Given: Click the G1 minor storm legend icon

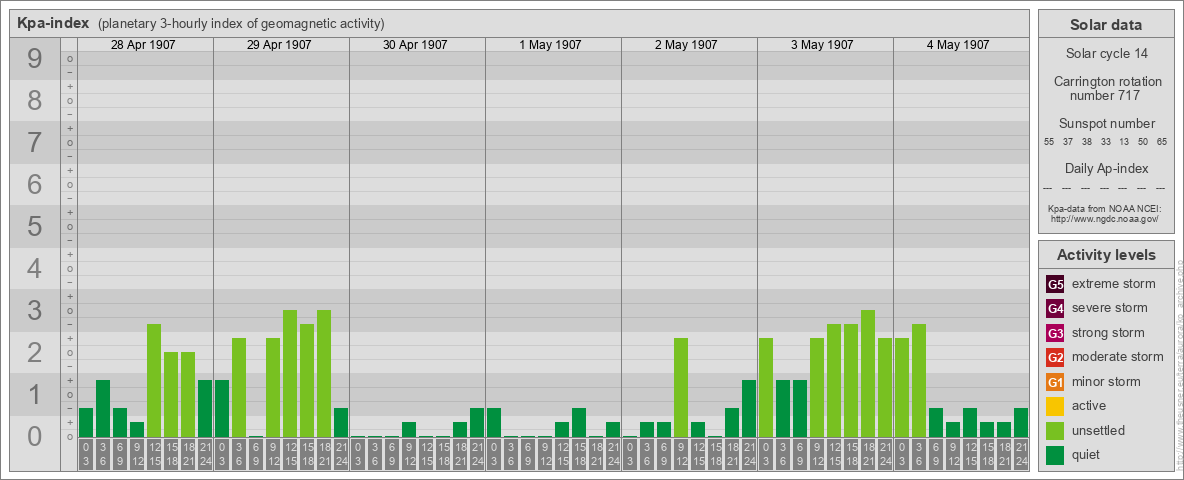Looking at the screenshot, I should click(x=1055, y=382).
